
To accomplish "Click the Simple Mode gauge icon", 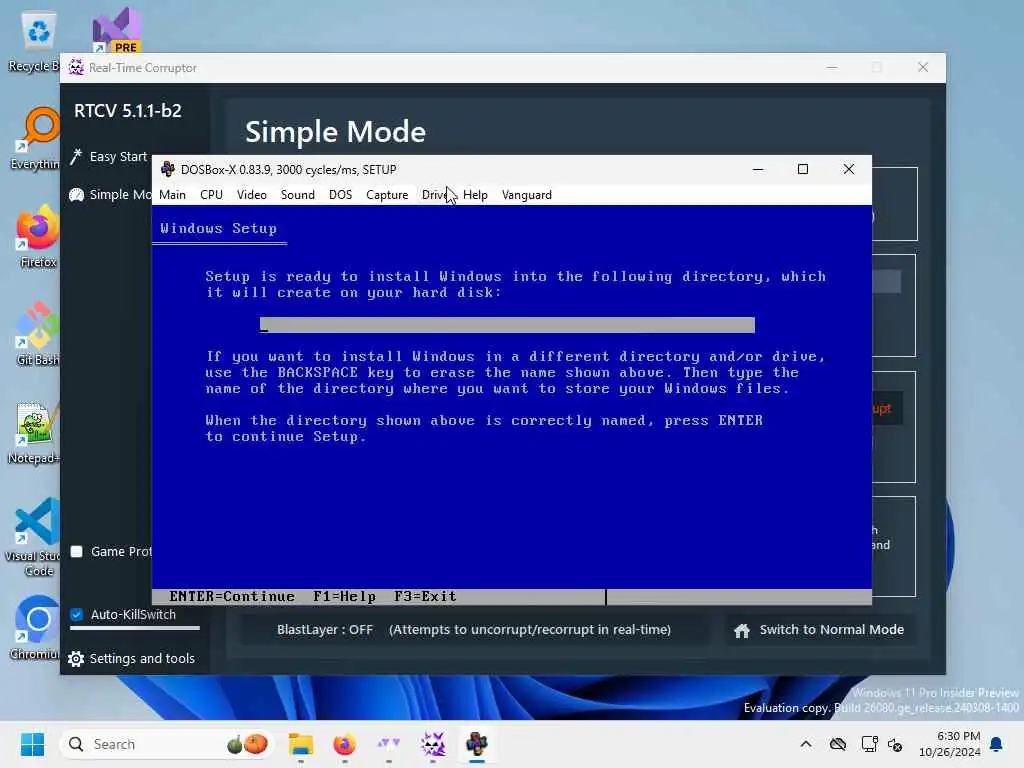I will coord(76,195).
